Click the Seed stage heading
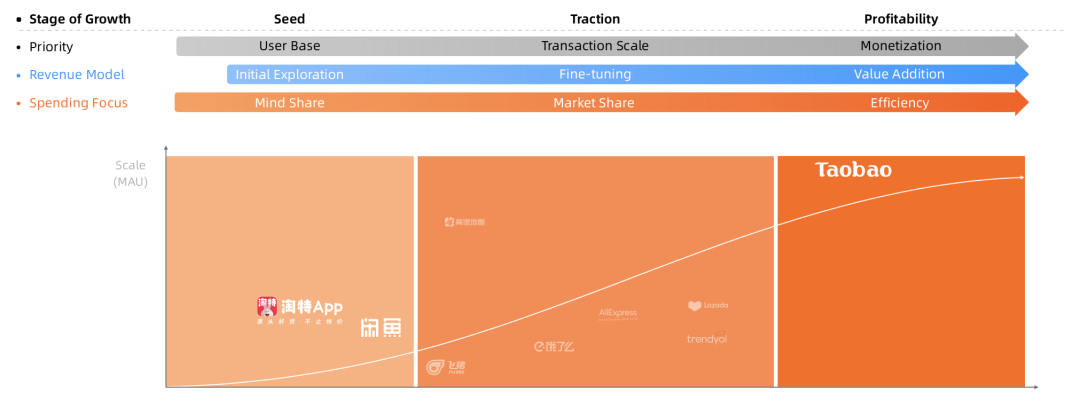Screen dimensions: 1080x408 pos(289,19)
